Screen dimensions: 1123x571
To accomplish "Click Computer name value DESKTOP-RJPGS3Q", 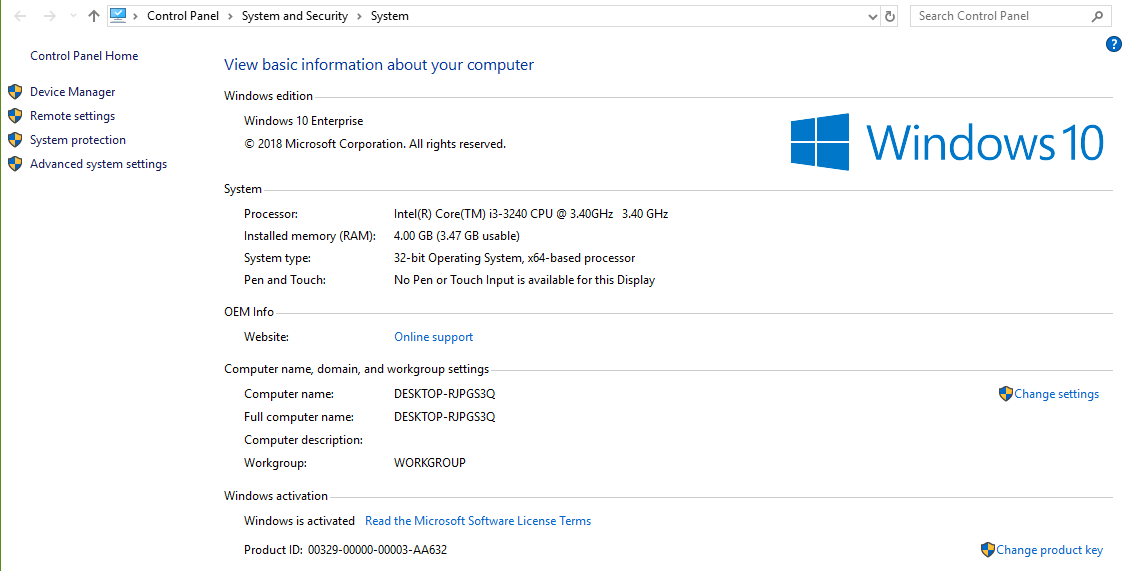I will coord(445,394).
